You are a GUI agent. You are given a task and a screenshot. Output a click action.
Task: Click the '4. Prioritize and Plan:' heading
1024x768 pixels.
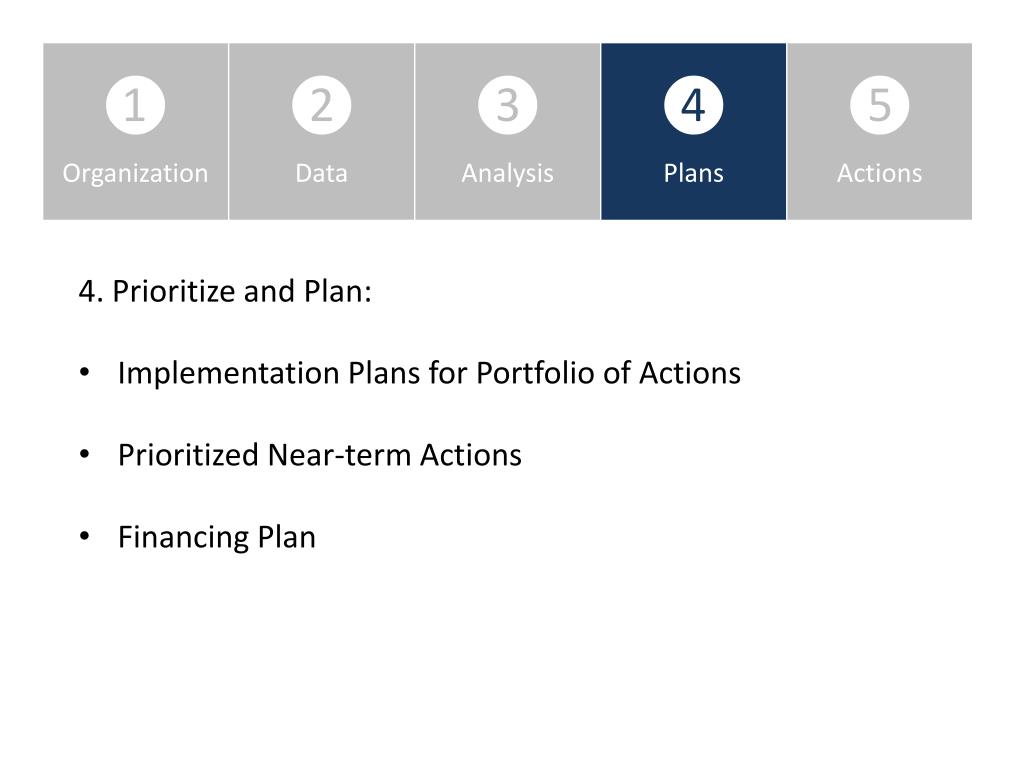[x=225, y=291]
